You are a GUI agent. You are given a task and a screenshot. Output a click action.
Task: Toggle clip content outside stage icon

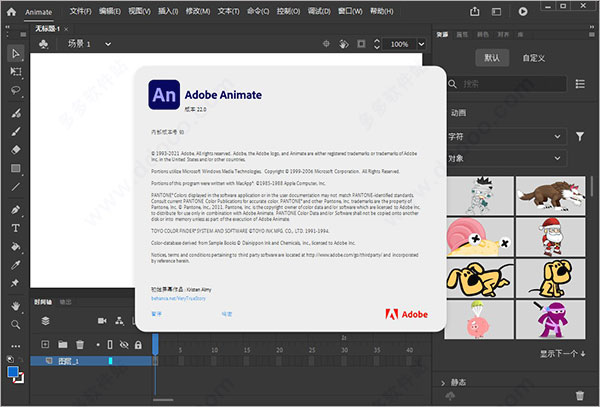[x=361, y=44]
